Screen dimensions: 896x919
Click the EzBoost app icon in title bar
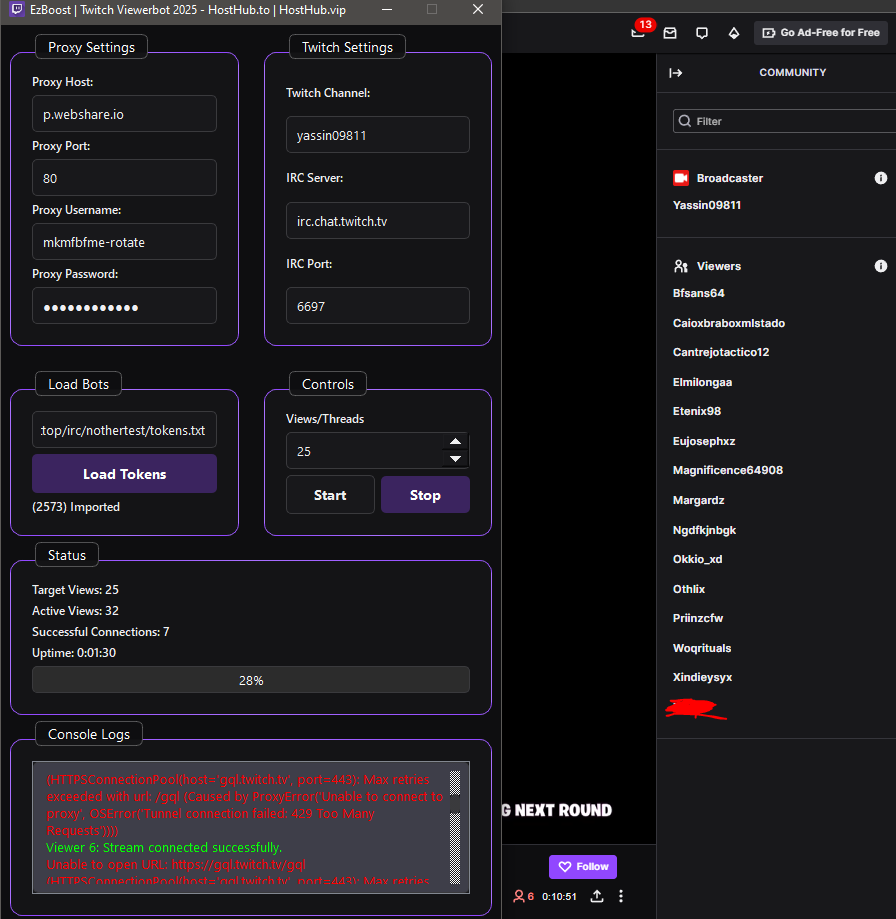(x=18, y=9)
